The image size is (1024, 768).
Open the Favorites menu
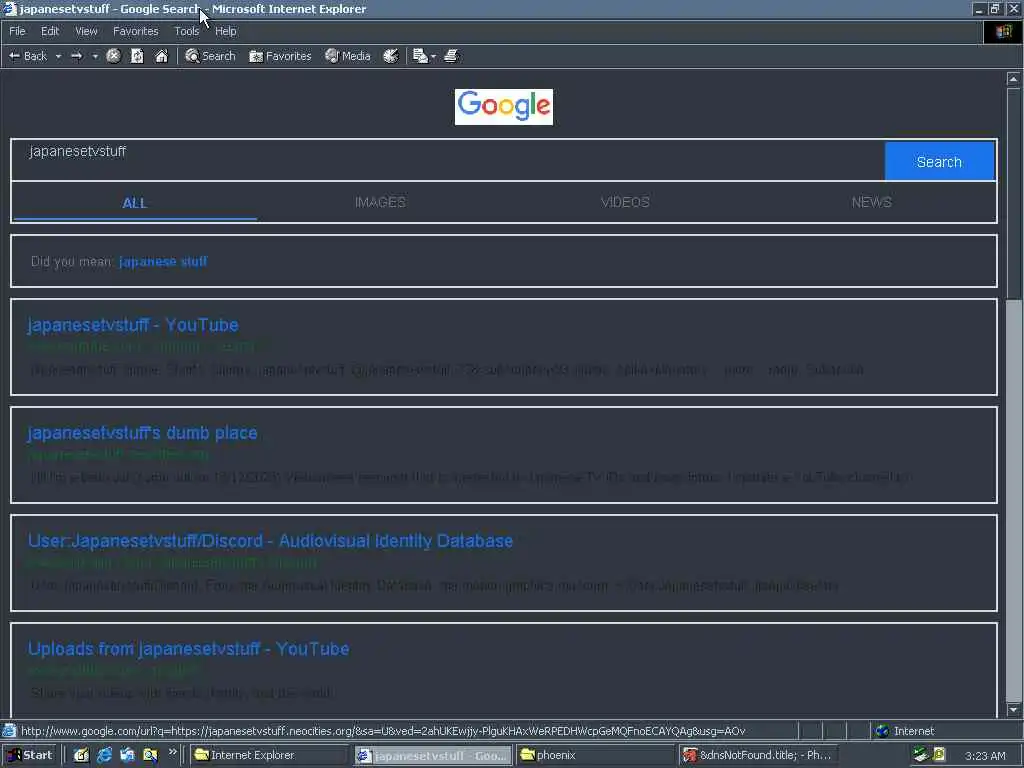136,31
